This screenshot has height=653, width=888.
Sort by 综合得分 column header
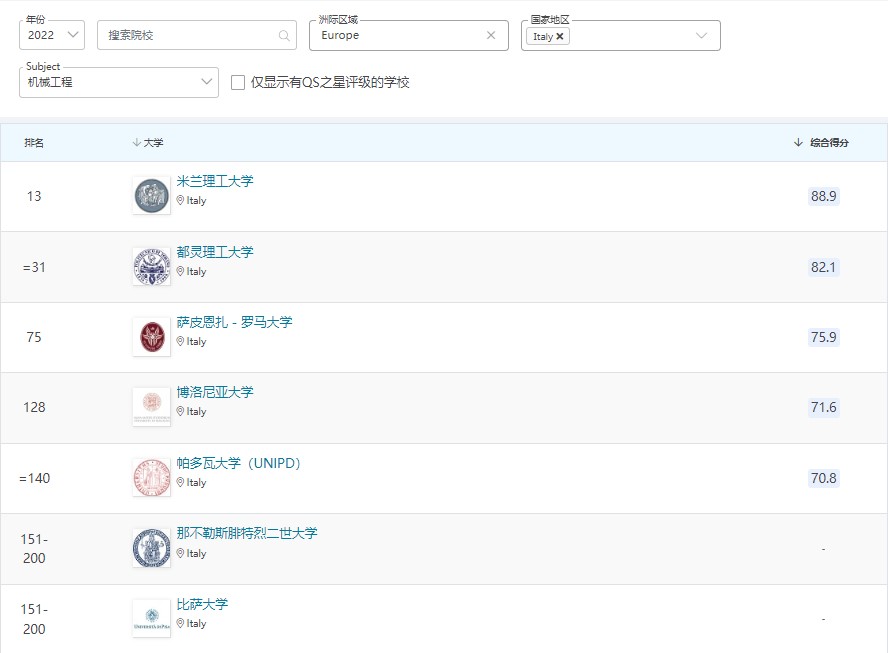point(821,143)
